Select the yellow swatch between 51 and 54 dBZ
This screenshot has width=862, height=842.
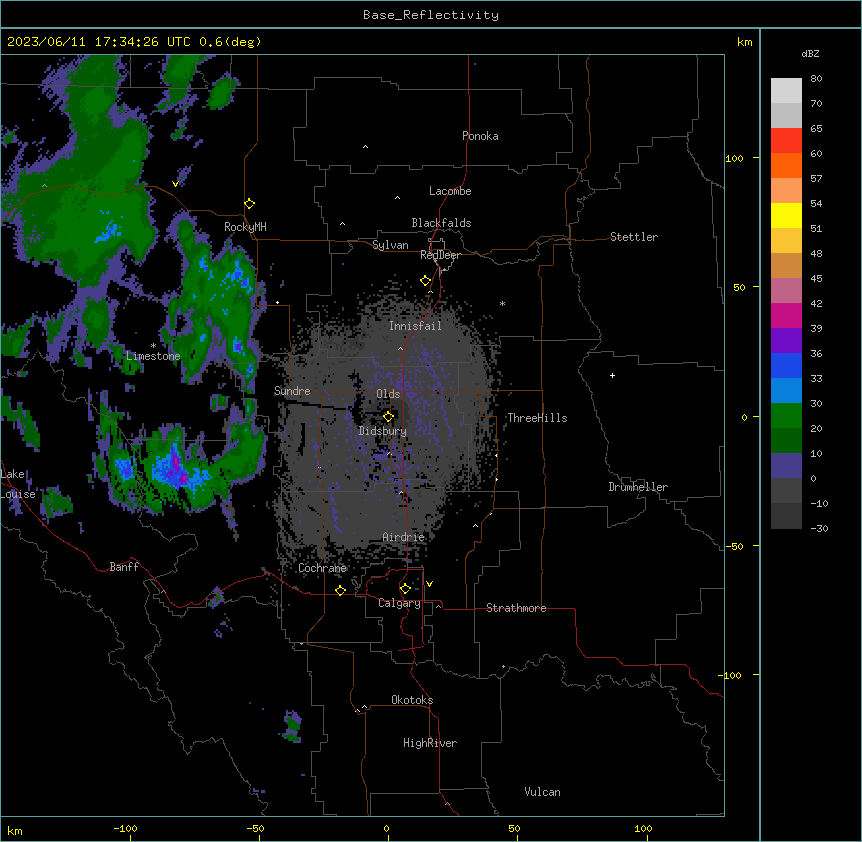point(786,215)
